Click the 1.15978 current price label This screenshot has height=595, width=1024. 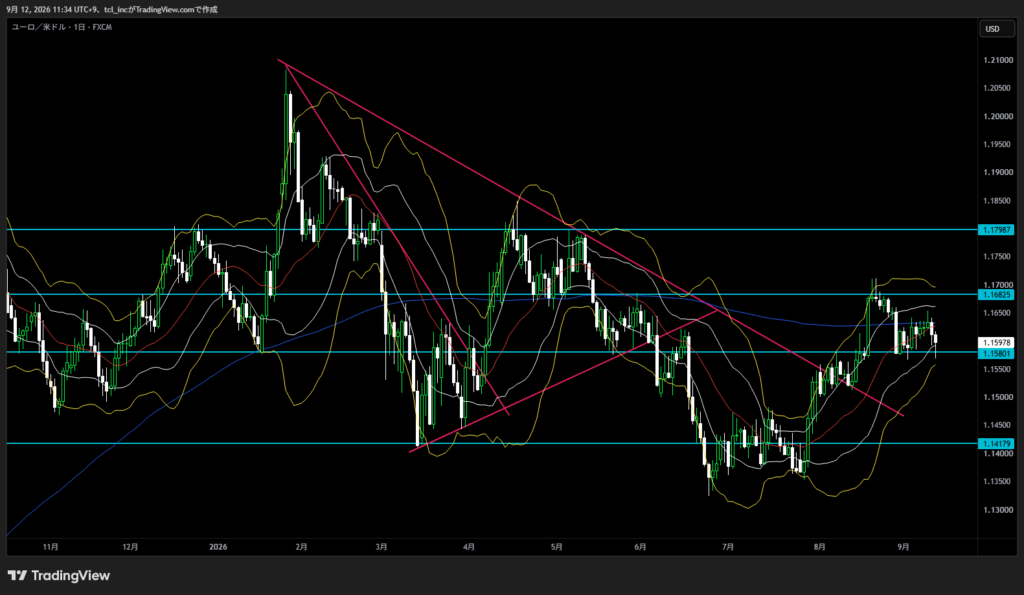click(996, 342)
